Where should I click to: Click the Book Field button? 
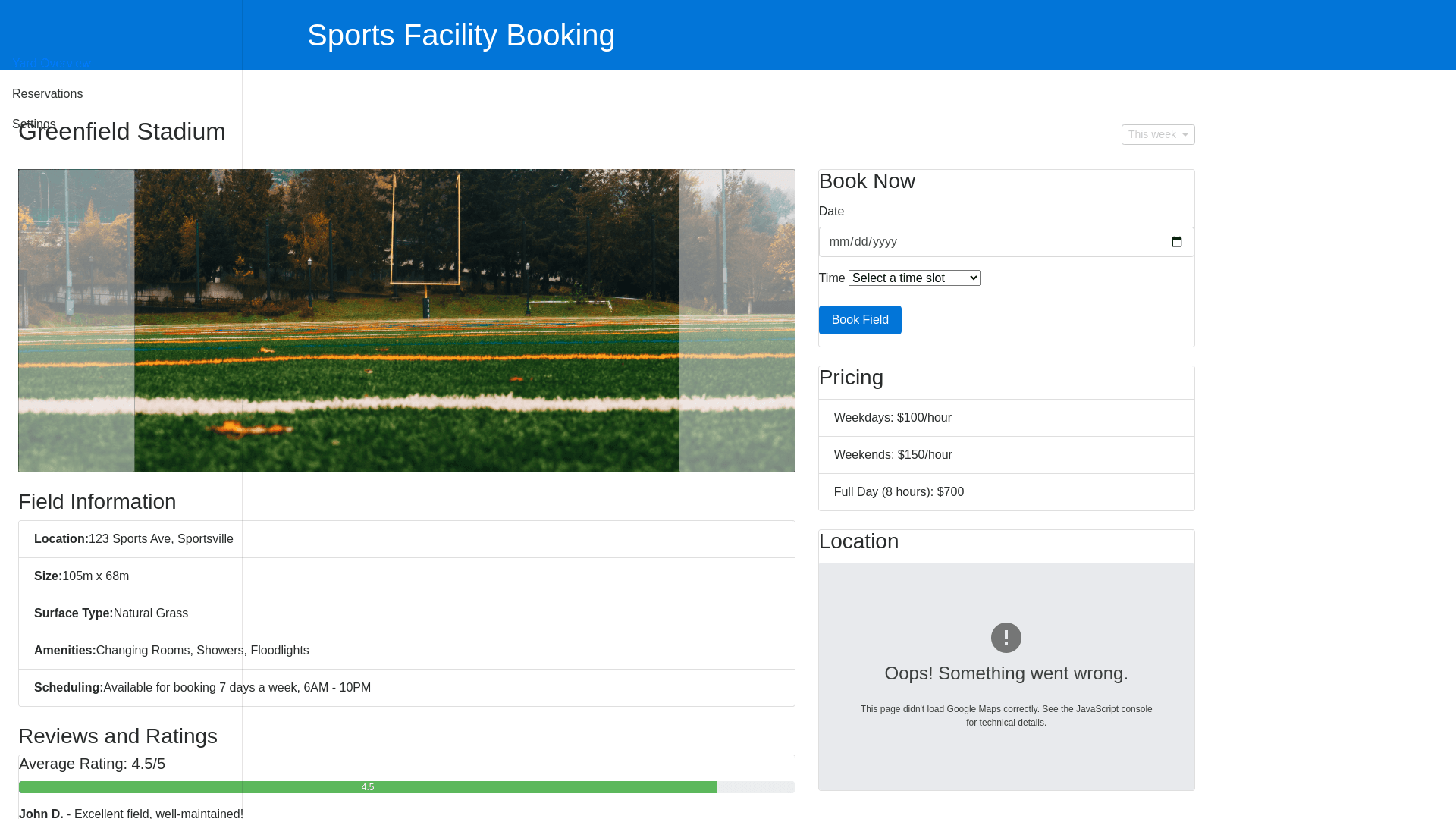[859, 320]
